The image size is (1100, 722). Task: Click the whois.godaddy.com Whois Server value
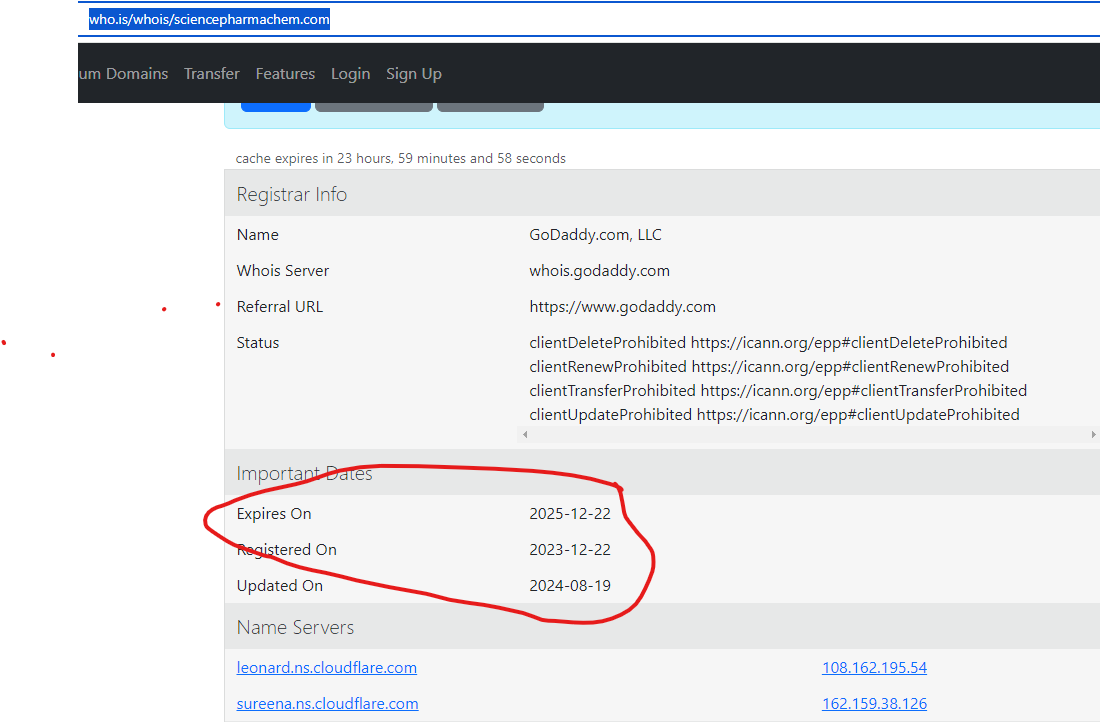coord(599,271)
